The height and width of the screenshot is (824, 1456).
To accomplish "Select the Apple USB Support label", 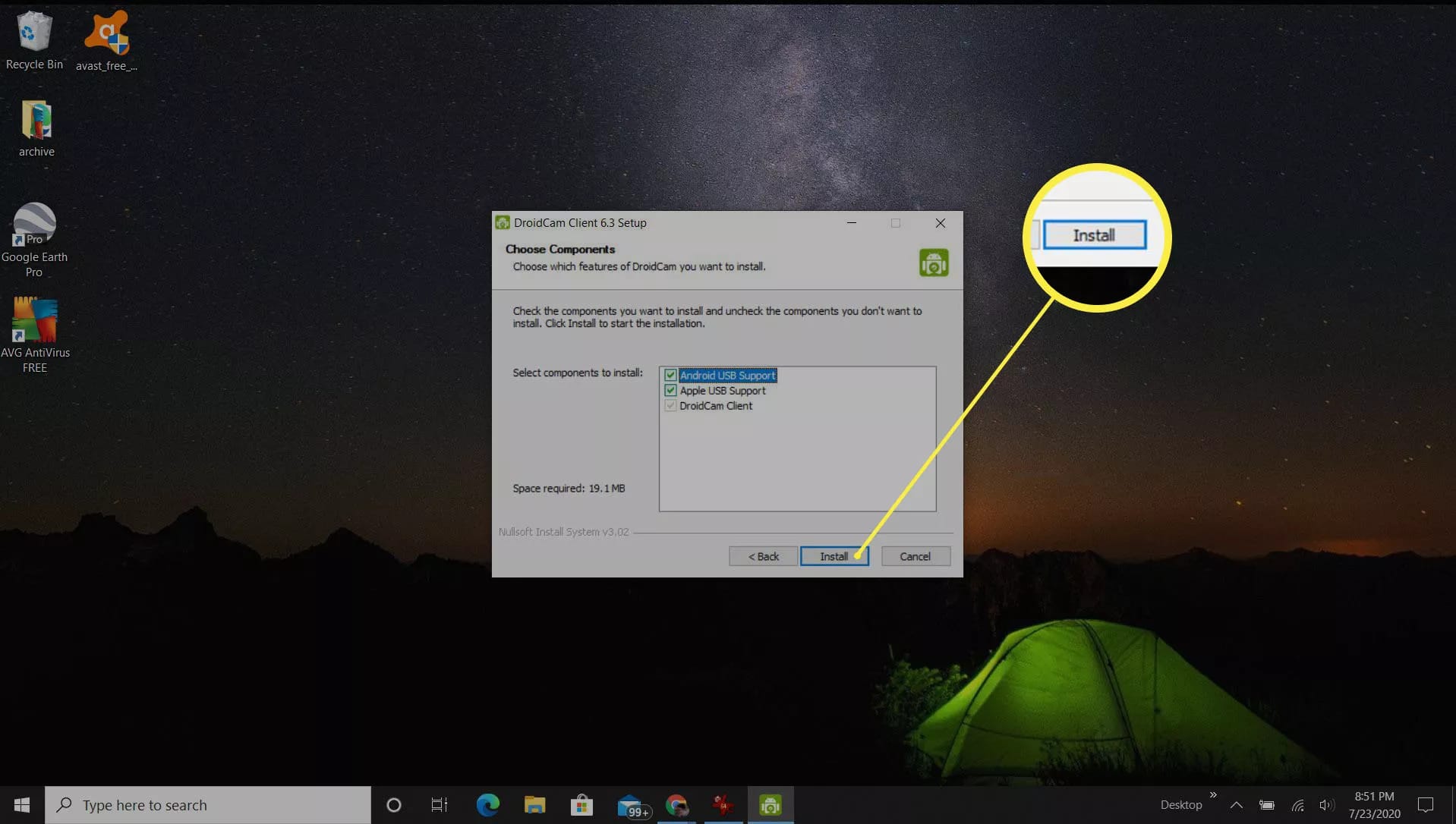I will tap(723, 390).
